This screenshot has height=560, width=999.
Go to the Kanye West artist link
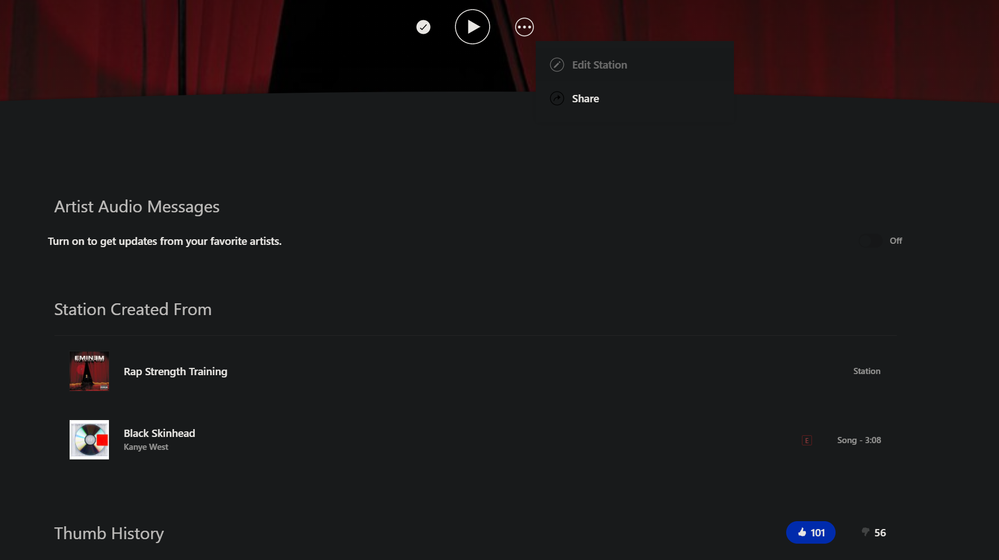tap(146, 447)
